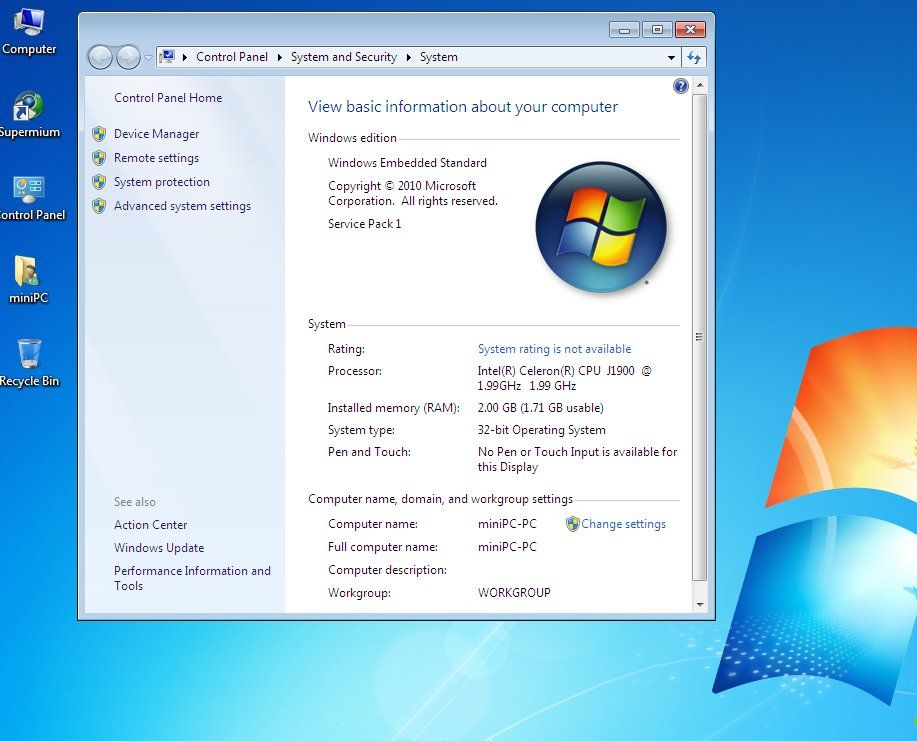917x741 pixels.
Task: Expand the root breadcrumb arrow before Control Panel
Action: click(185, 57)
